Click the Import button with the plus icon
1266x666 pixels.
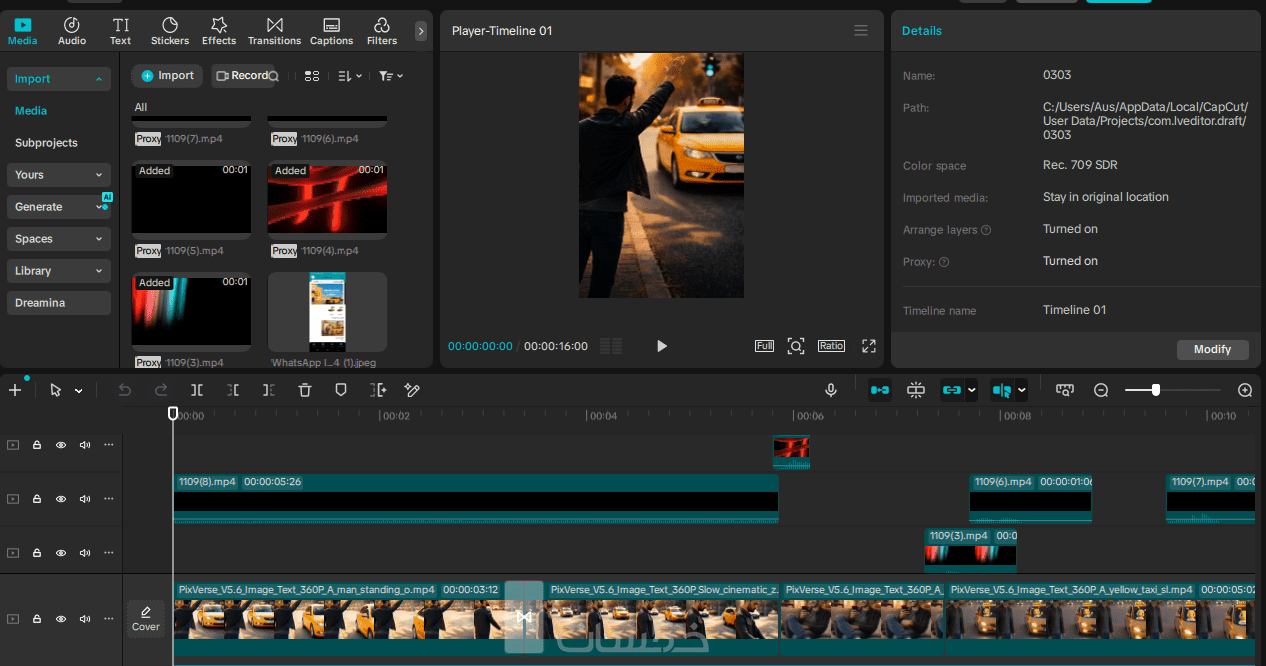[167, 76]
